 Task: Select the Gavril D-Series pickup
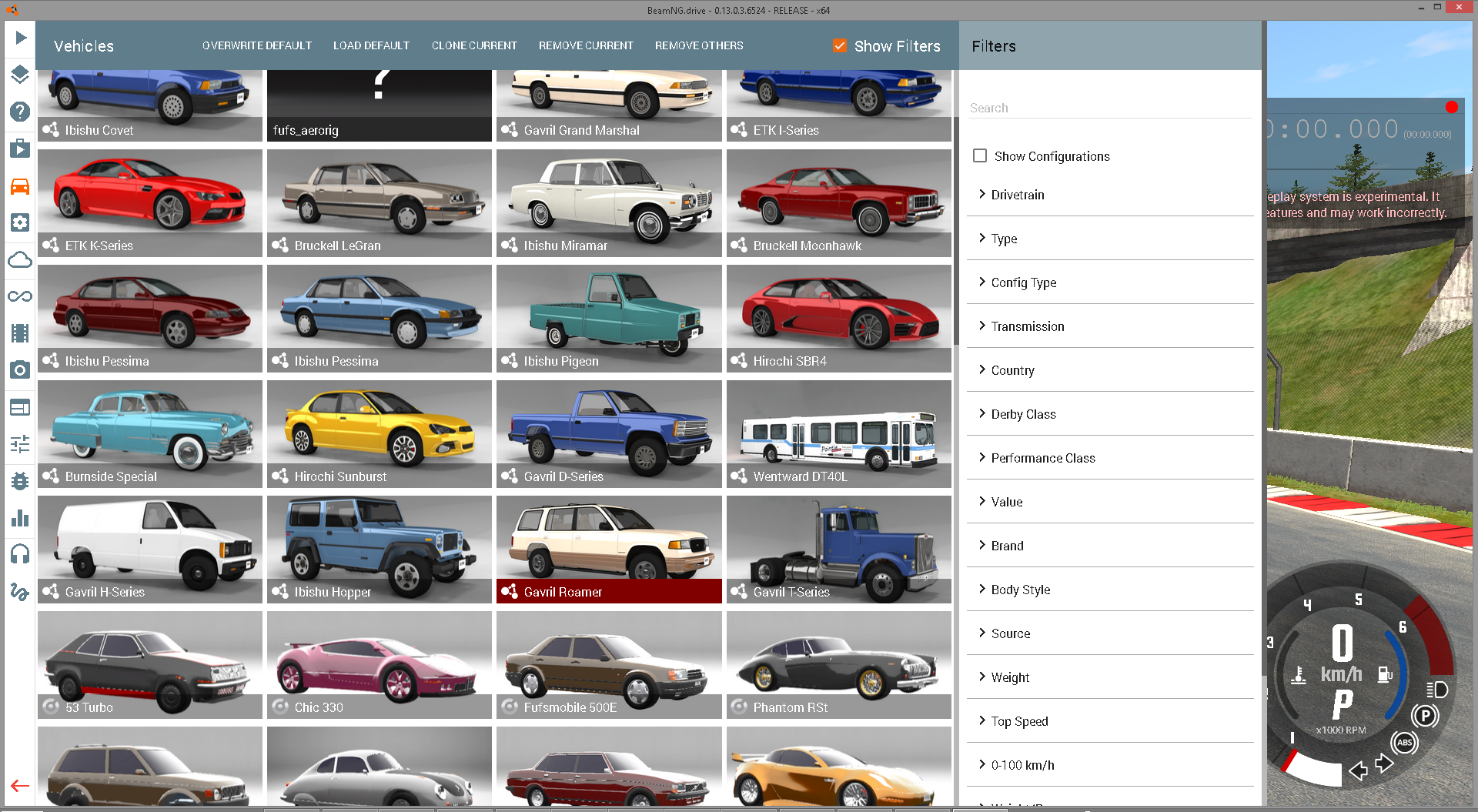[x=609, y=434]
